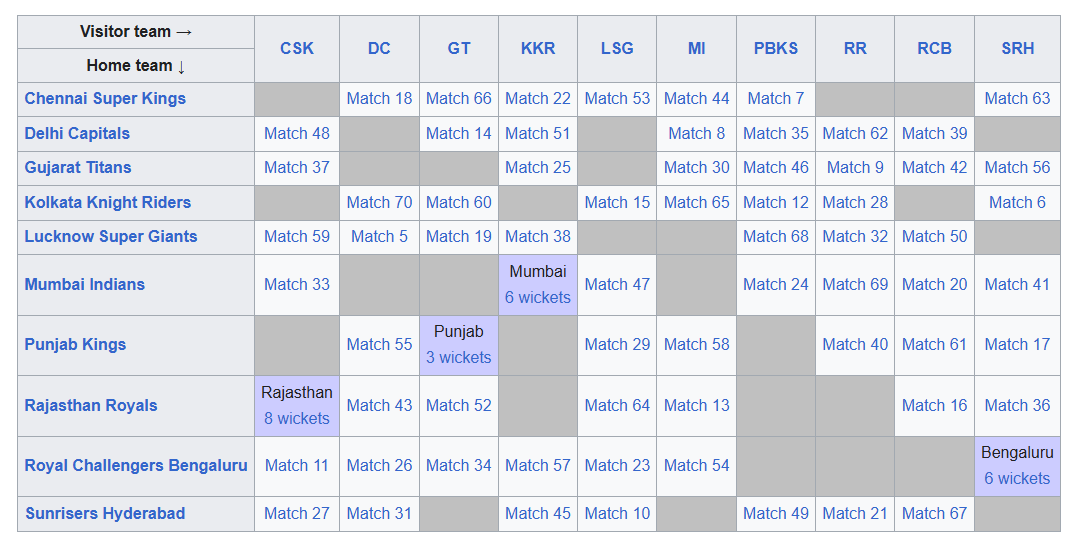The width and height of the screenshot is (1083, 546).
Task: Select the SRH column header
Action: (1017, 48)
